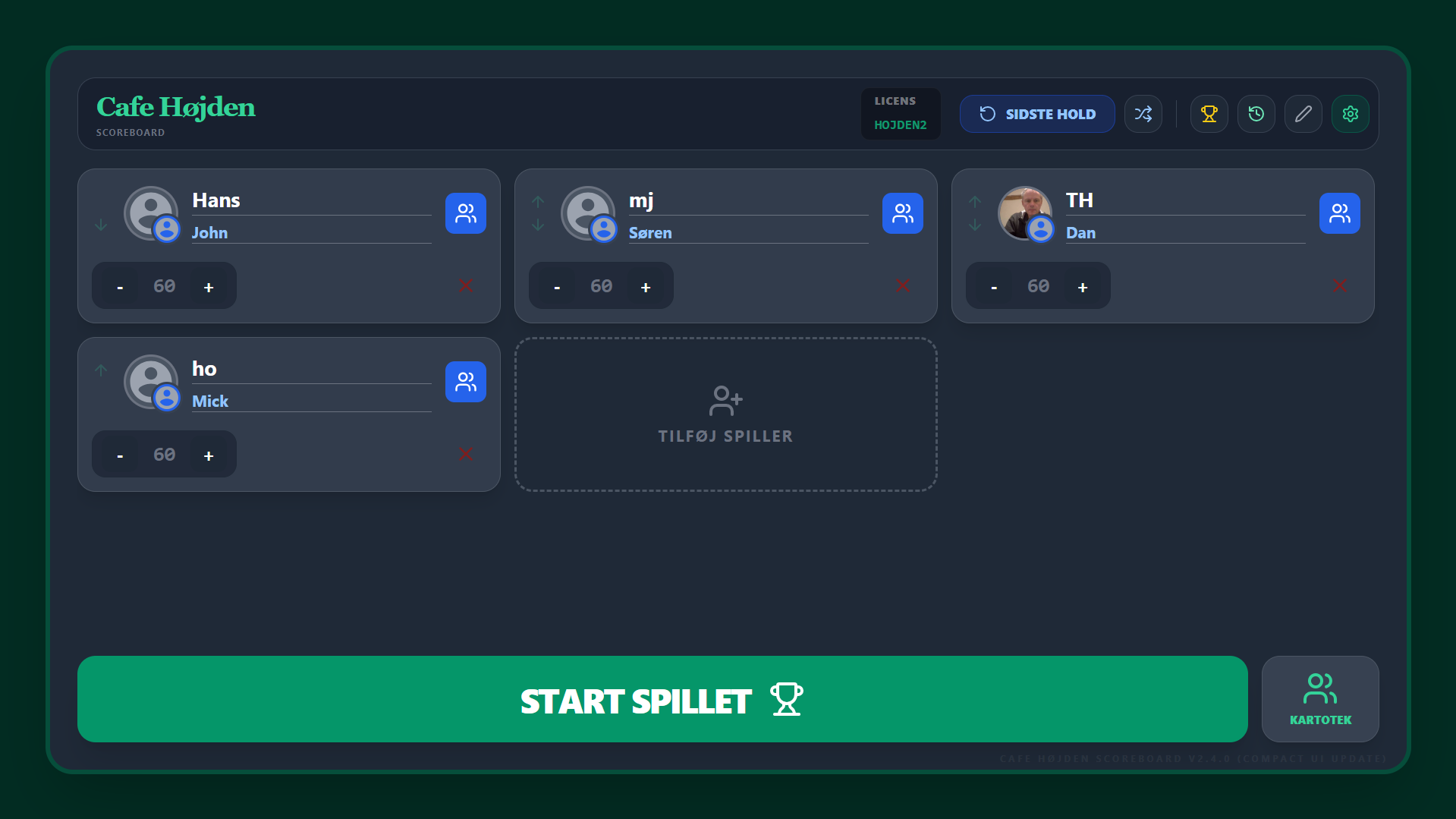Move Hans card down with arrow

point(101,225)
